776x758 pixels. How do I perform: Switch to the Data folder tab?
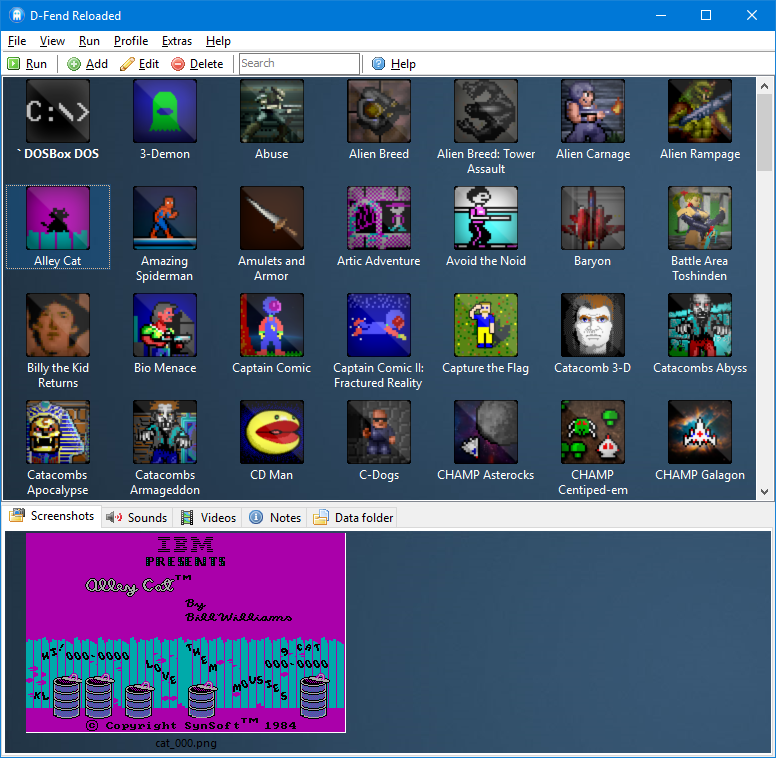(354, 517)
